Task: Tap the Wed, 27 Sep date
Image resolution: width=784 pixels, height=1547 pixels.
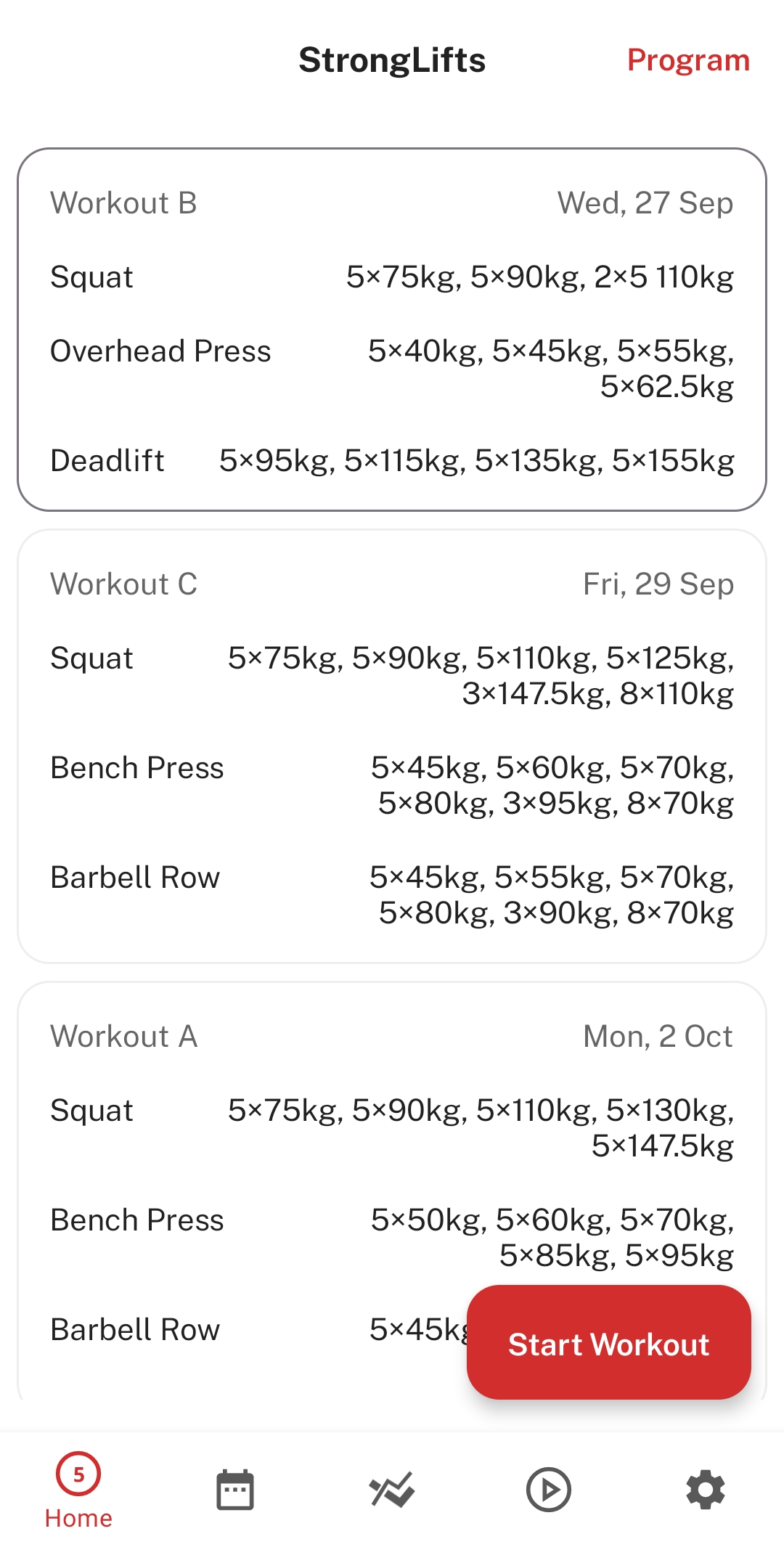Action: 645,203
